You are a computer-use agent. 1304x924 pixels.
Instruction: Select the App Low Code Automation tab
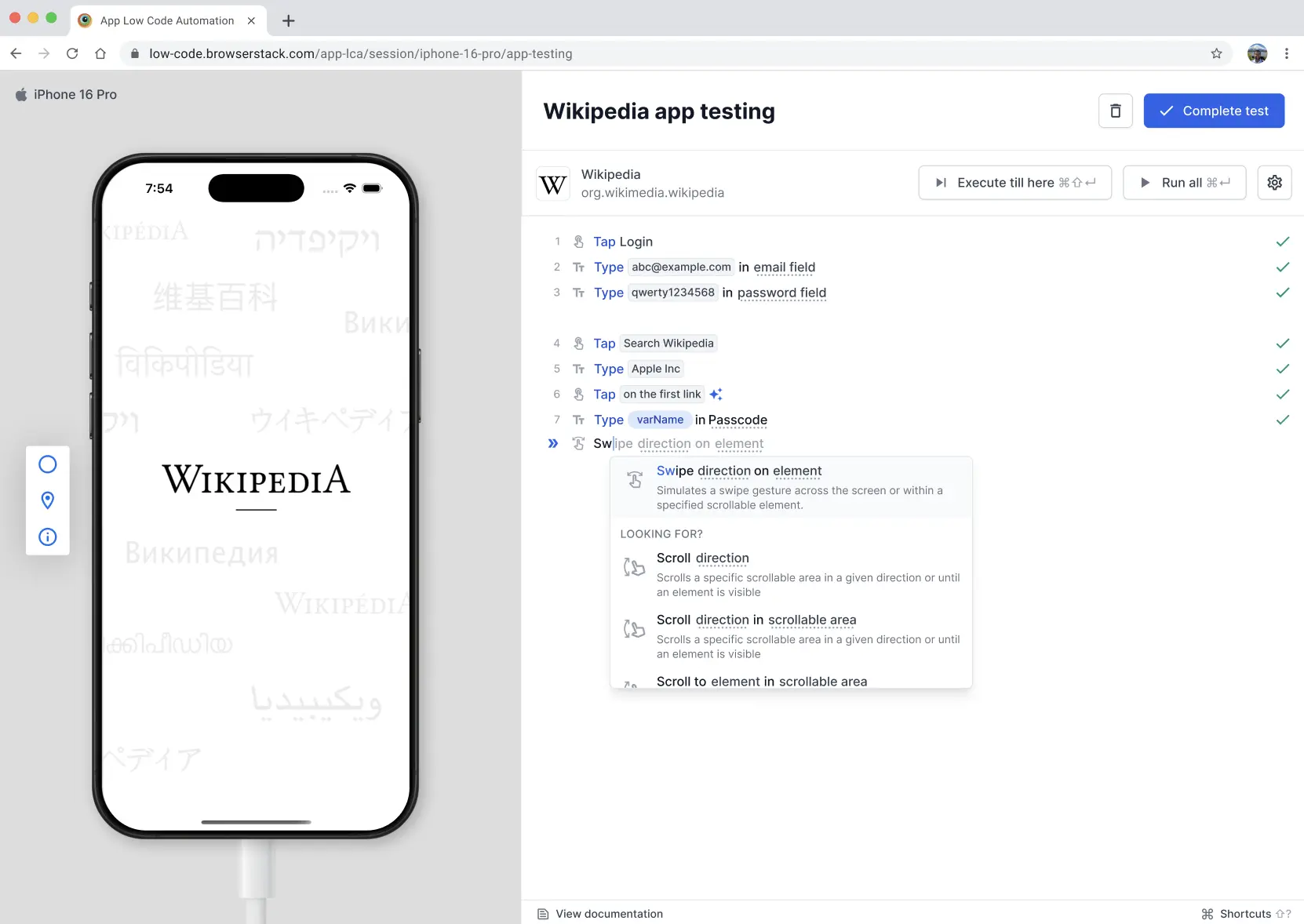coord(167,20)
